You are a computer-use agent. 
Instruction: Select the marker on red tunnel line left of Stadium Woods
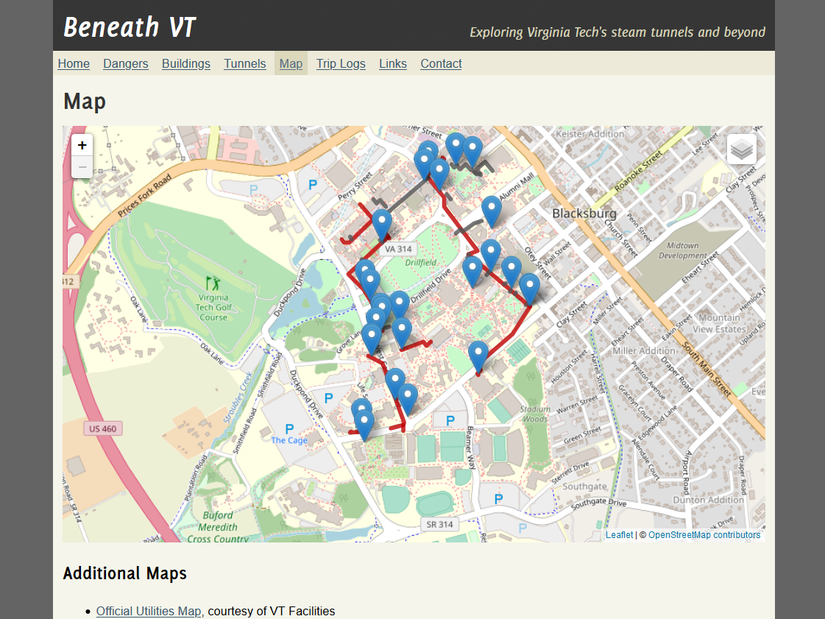coord(478,356)
